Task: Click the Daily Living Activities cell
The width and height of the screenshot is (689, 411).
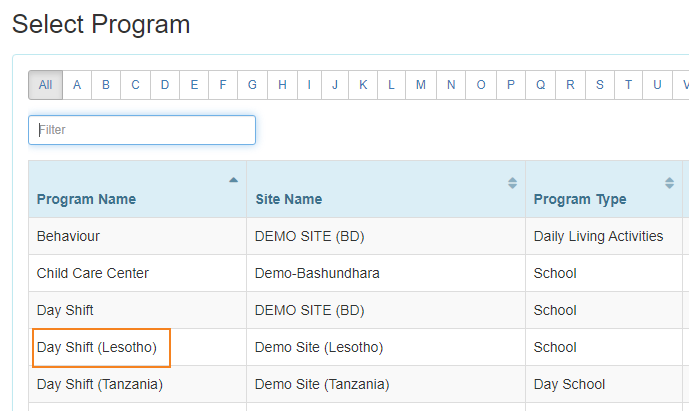Action: point(598,237)
